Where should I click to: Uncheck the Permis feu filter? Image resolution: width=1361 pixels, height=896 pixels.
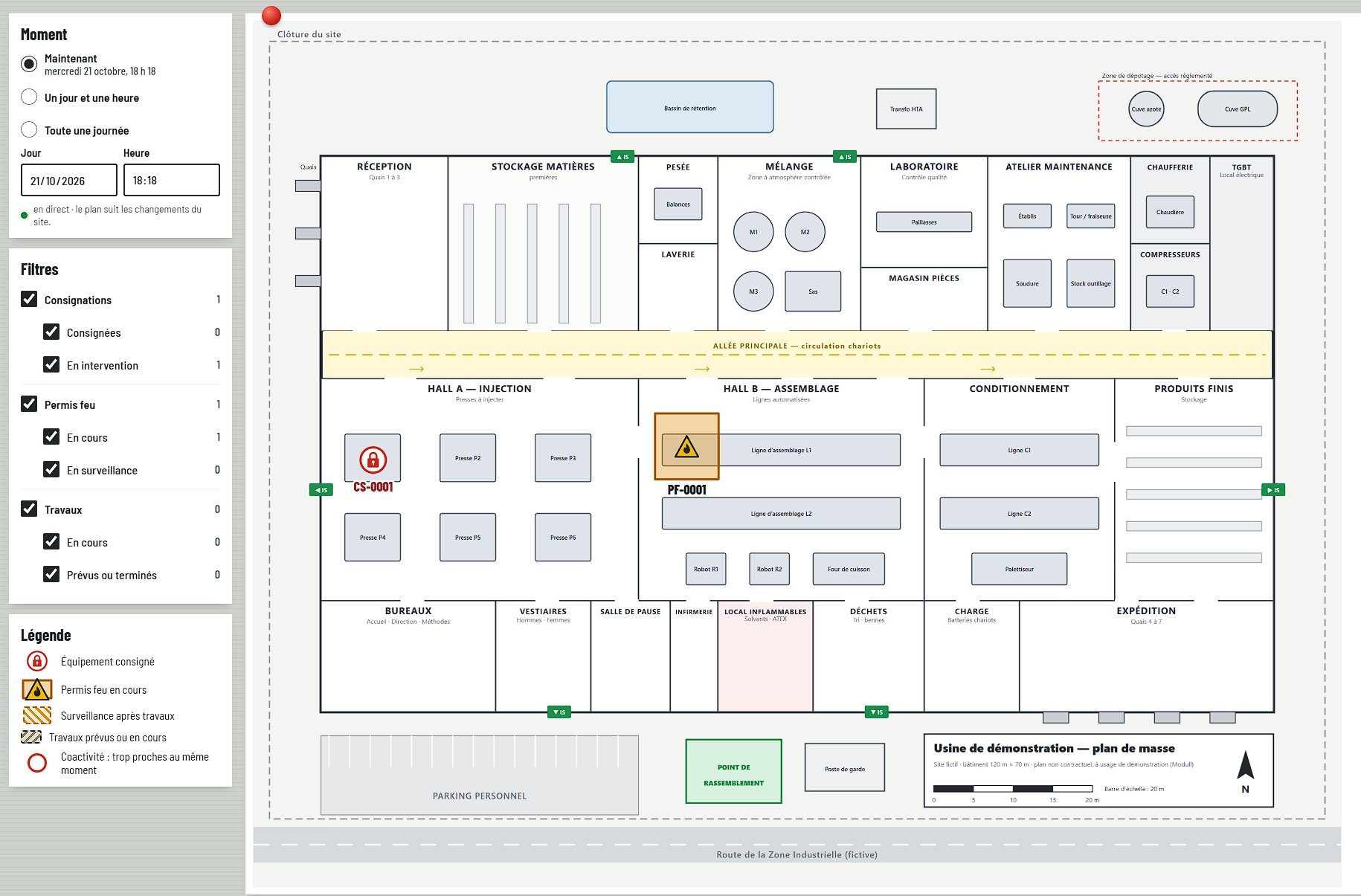pyautogui.click(x=29, y=404)
